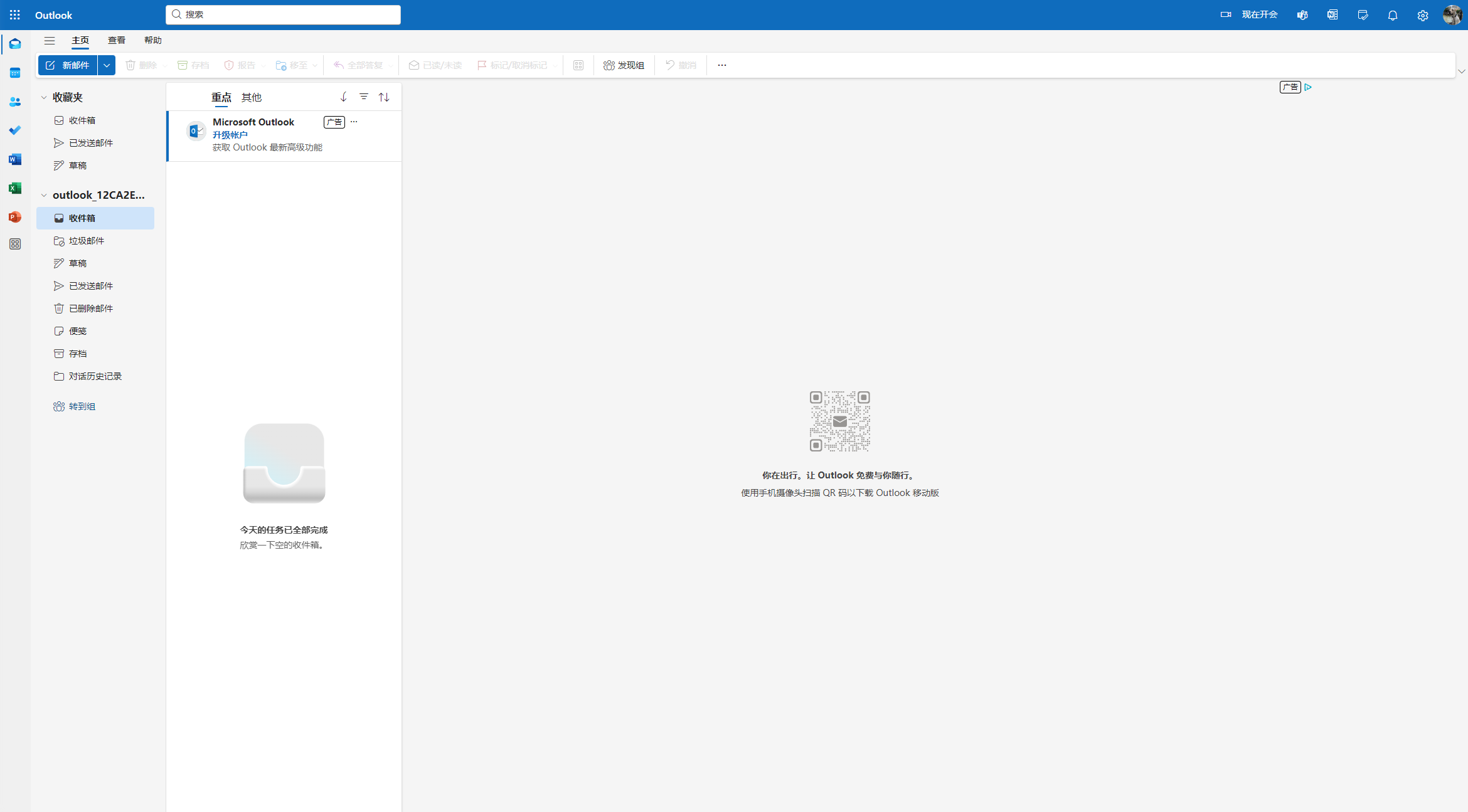The height and width of the screenshot is (812, 1468).
Task: Click in the 搜索 search box
Action: click(x=284, y=14)
